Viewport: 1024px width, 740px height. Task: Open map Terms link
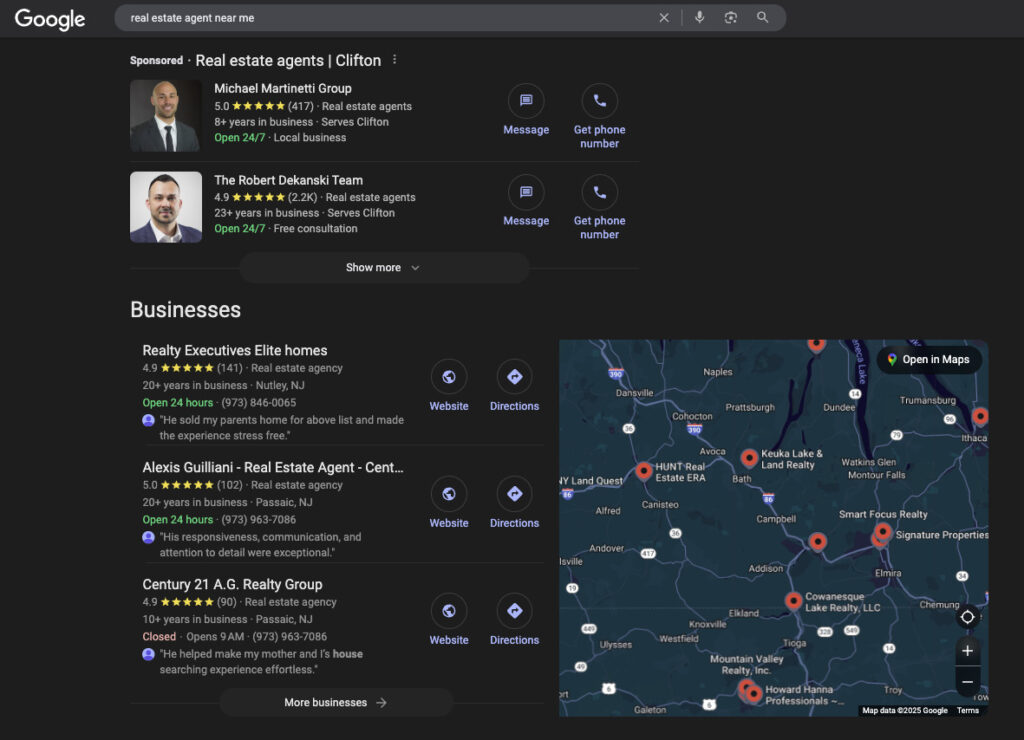coord(968,711)
